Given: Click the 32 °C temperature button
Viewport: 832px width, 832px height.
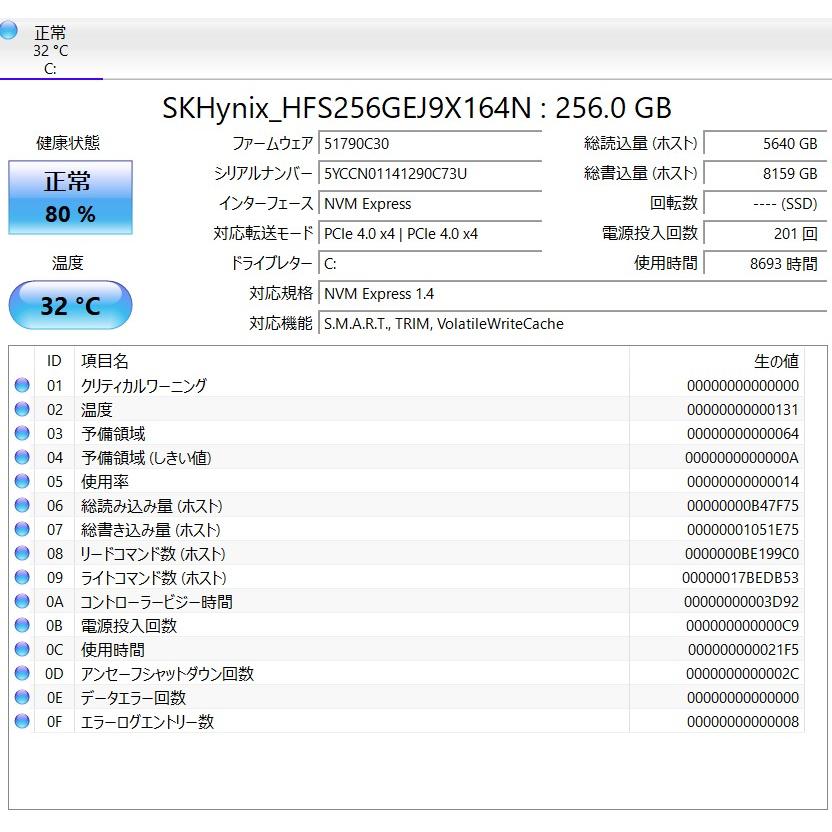Looking at the screenshot, I should click(x=70, y=305).
